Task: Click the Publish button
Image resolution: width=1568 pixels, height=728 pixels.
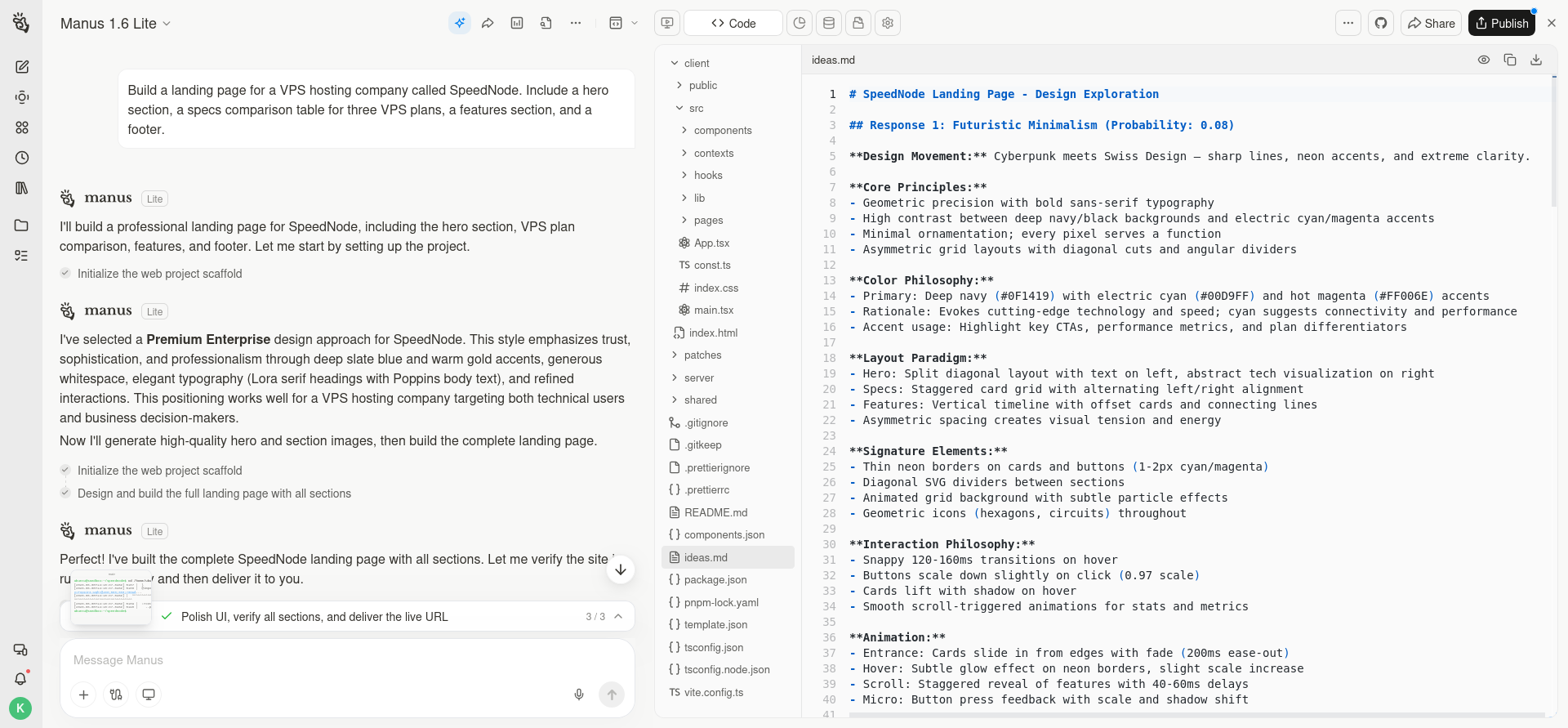Action: tap(1502, 23)
